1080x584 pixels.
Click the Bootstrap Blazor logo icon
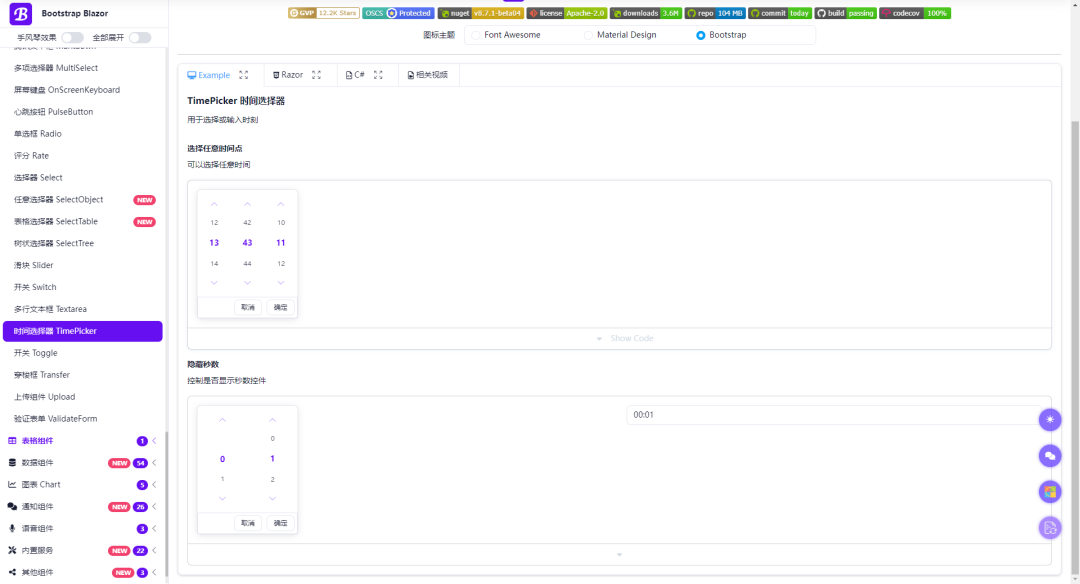click(22, 14)
